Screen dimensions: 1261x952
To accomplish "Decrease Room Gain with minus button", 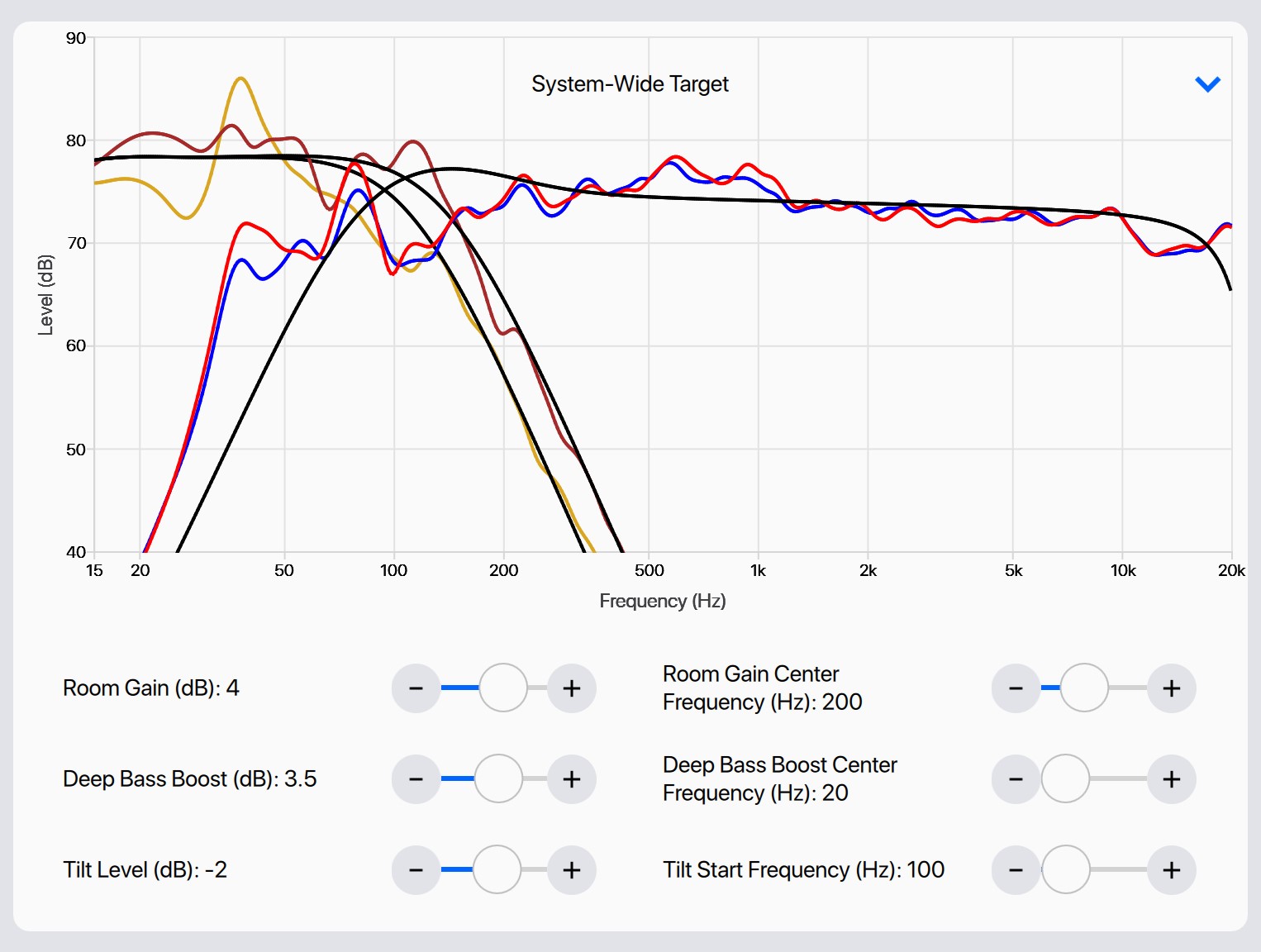I will point(416,688).
